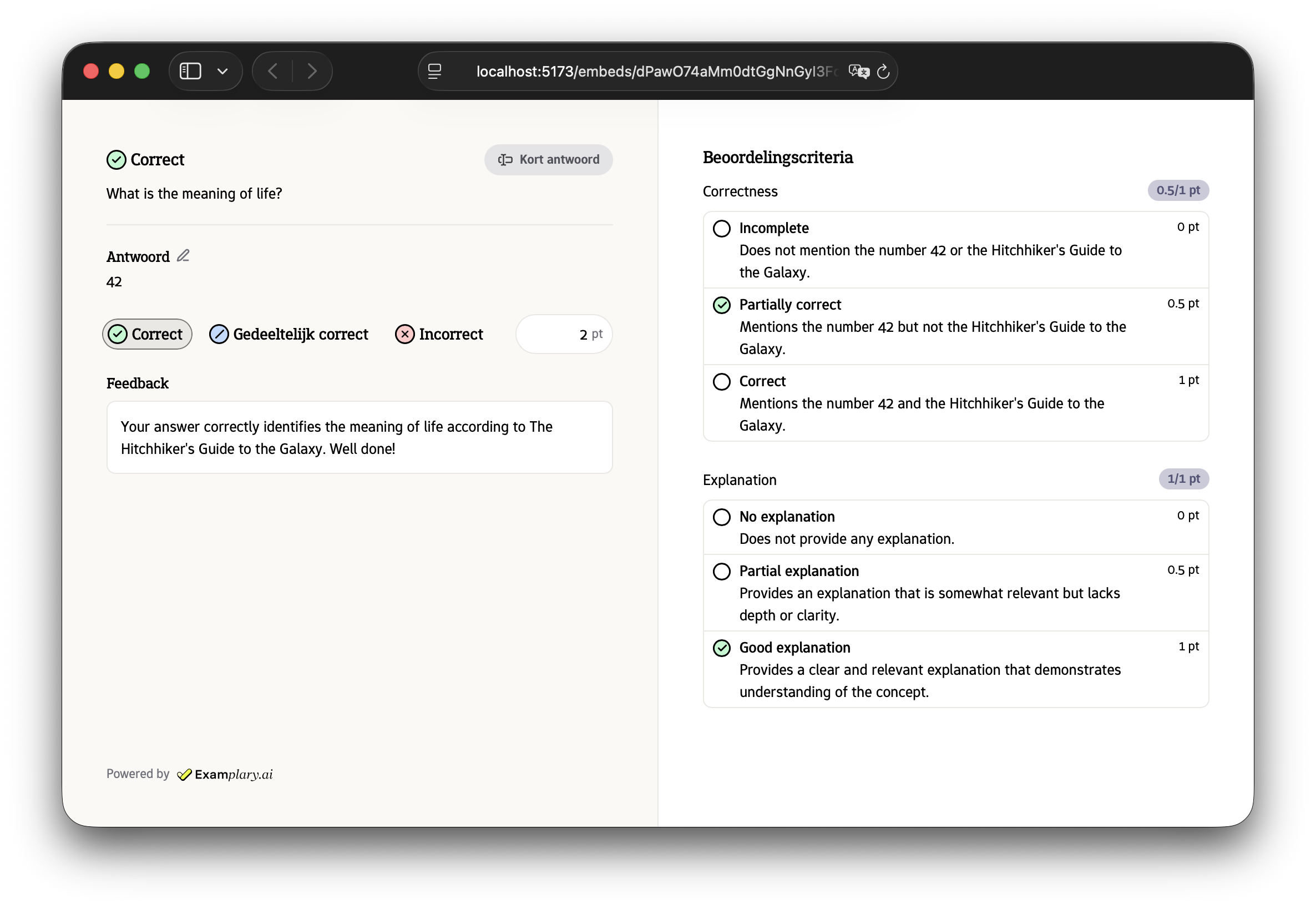Mark answer as Gedeeltelijk correct
The image size is (1316, 909).
(288, 334)
